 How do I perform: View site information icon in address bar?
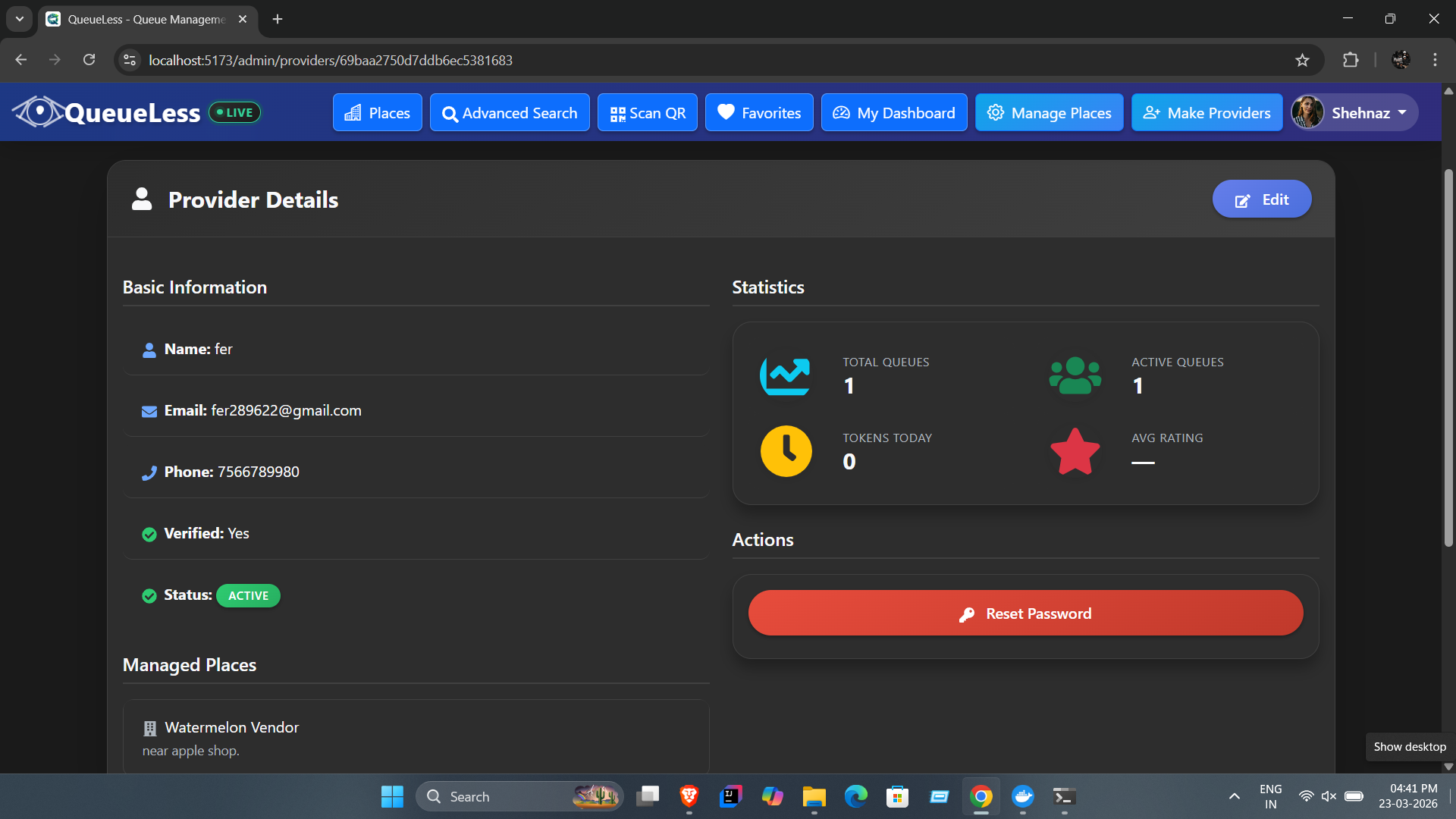point(130,60)
